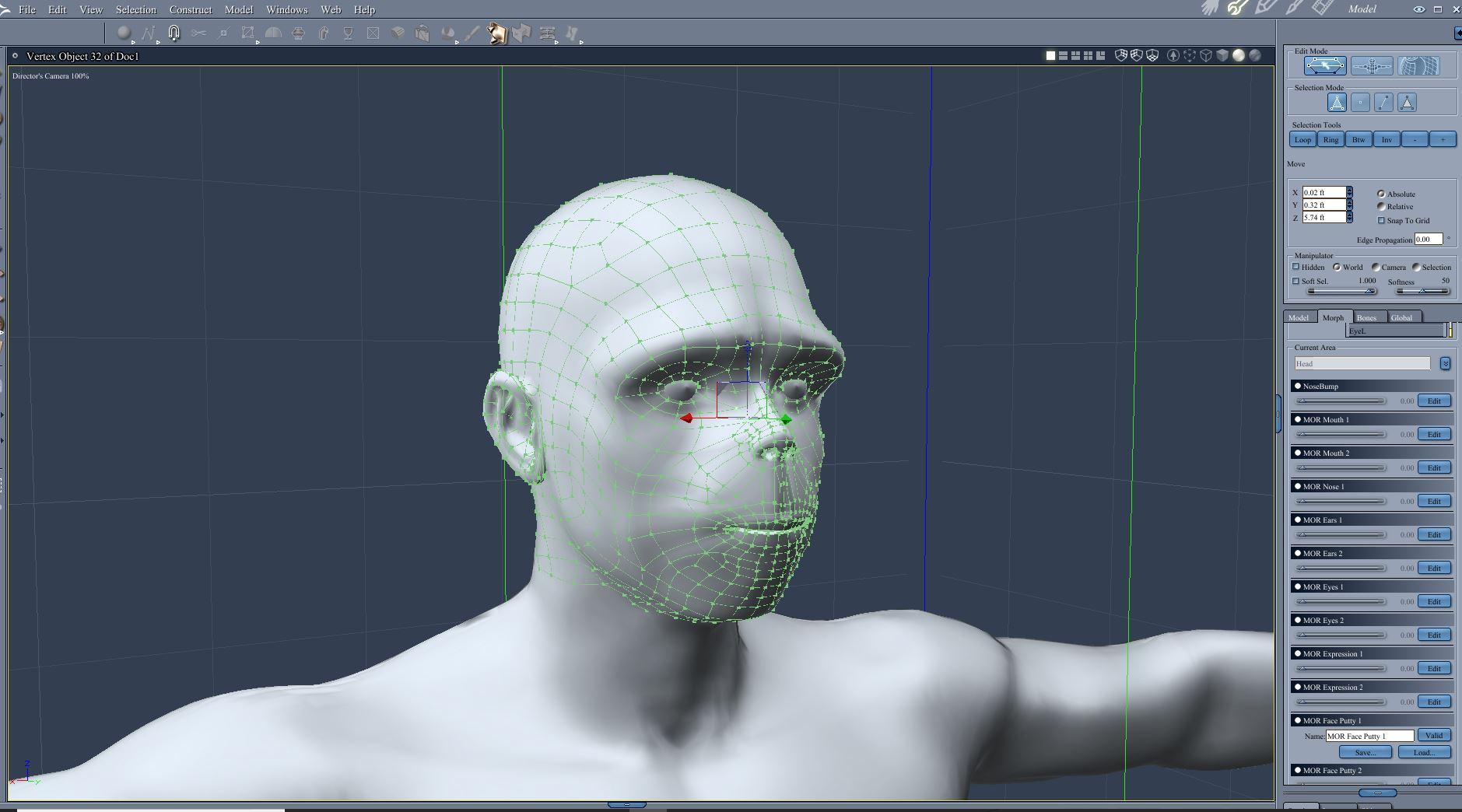Choose vertex point selection mode
The image size is (1462, 812).
[1360, 102]
